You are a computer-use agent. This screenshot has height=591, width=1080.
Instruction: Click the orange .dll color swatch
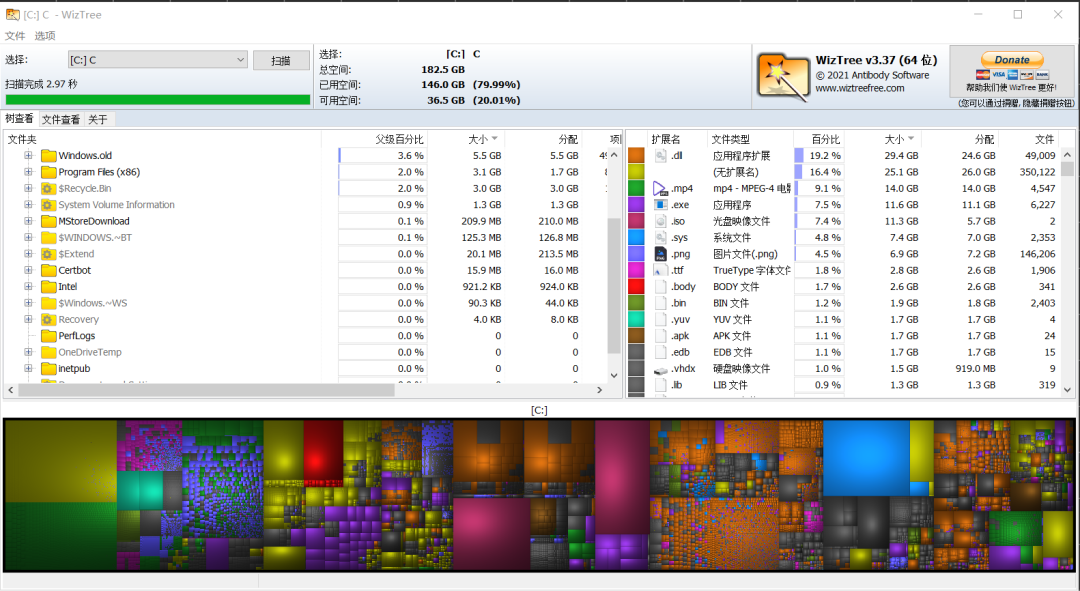(x=636, y=156)
